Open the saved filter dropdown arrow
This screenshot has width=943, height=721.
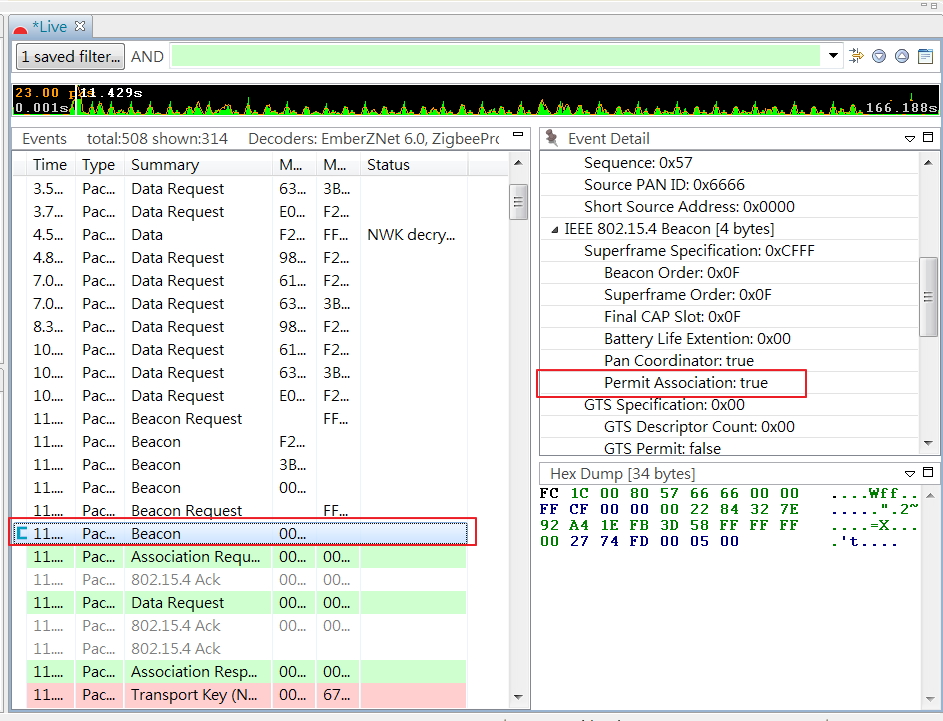click(833, 56)
